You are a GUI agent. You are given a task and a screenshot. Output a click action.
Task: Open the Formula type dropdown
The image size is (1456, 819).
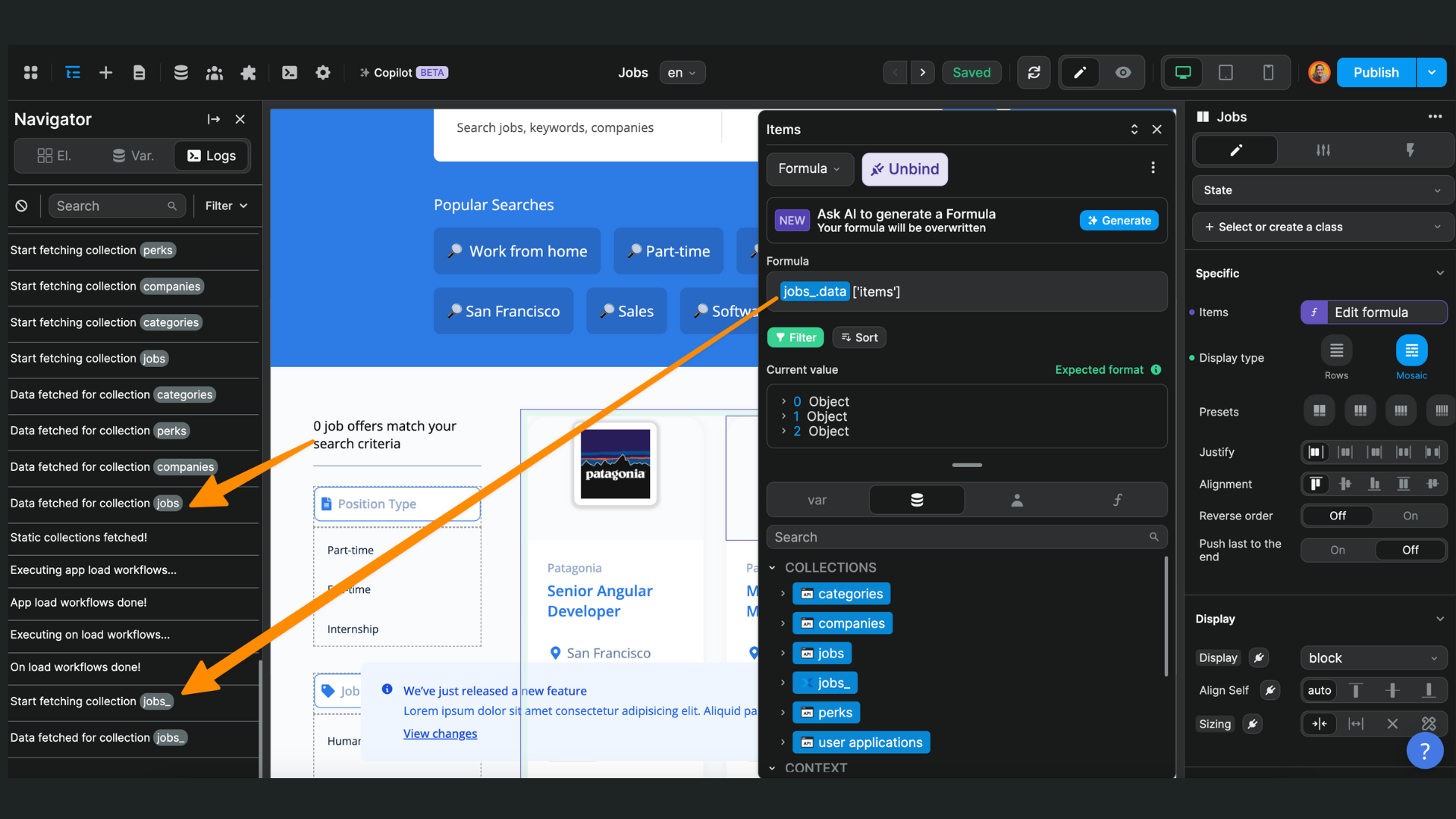tap(809, 169)
